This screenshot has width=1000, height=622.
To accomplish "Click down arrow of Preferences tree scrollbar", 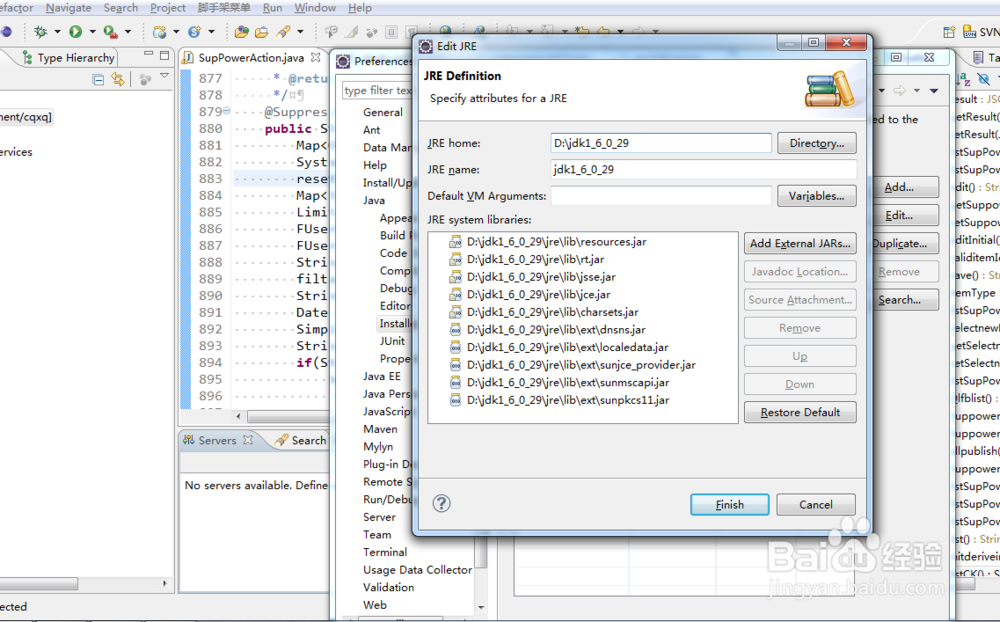I will [x=482, y=607].
